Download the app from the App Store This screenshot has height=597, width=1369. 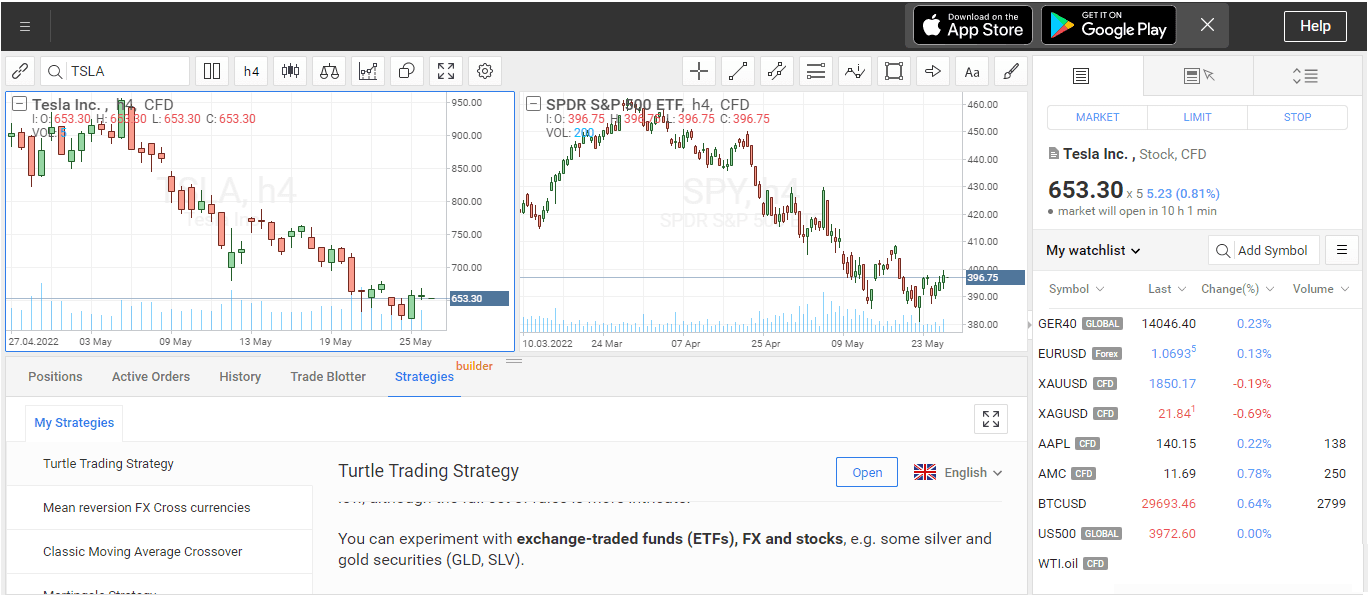pos(972,25)
